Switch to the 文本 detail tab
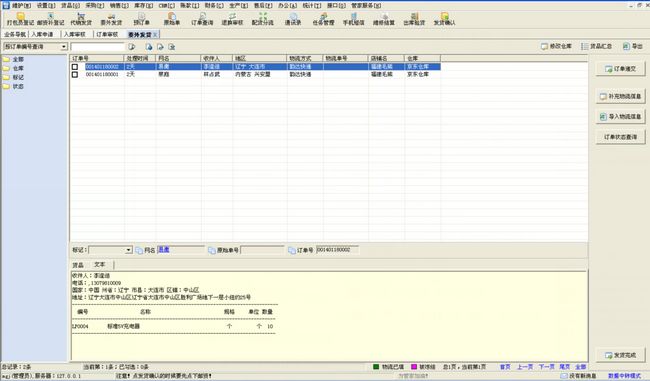The width and height of the screenshot is (650, 381). pos(99,265)
